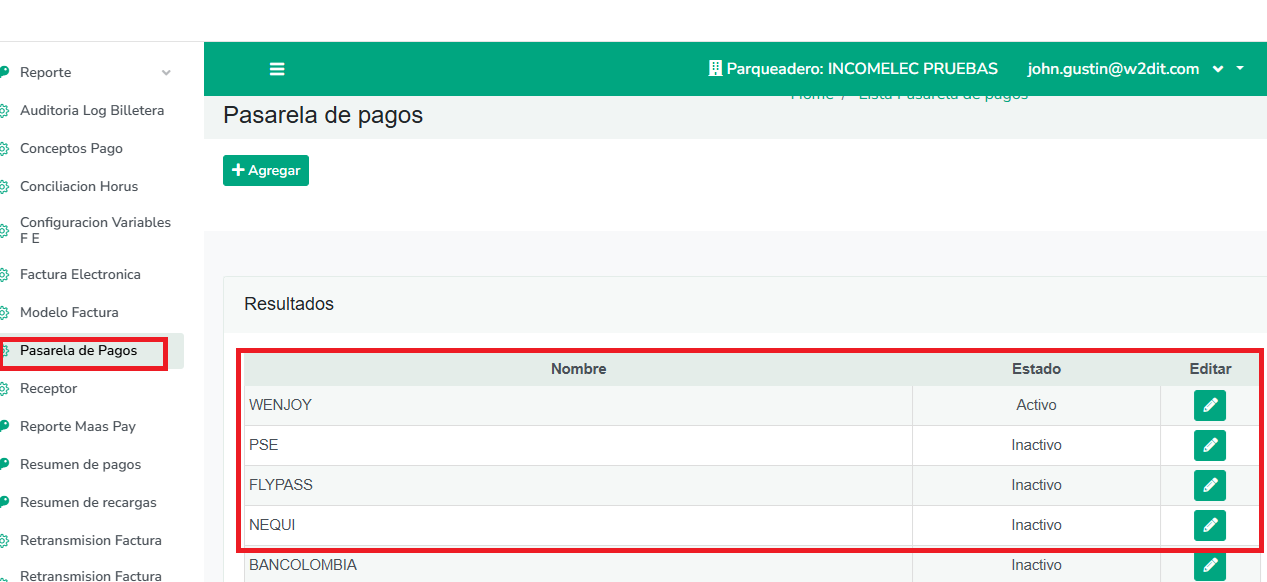Click the icon beside Resumen de pagos
This screenshot has width=1267, height=582.
pos(4,465)
